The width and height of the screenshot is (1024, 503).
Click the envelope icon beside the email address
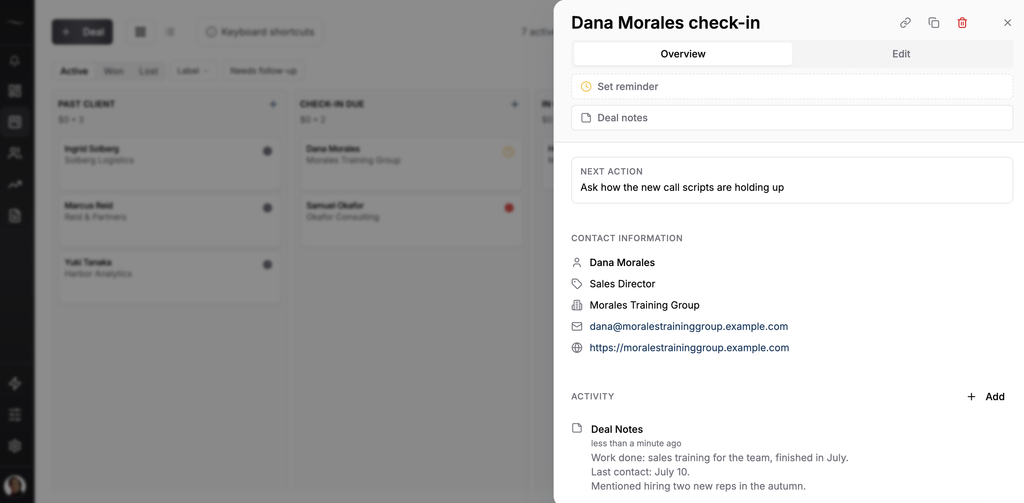tap(577, 327)
